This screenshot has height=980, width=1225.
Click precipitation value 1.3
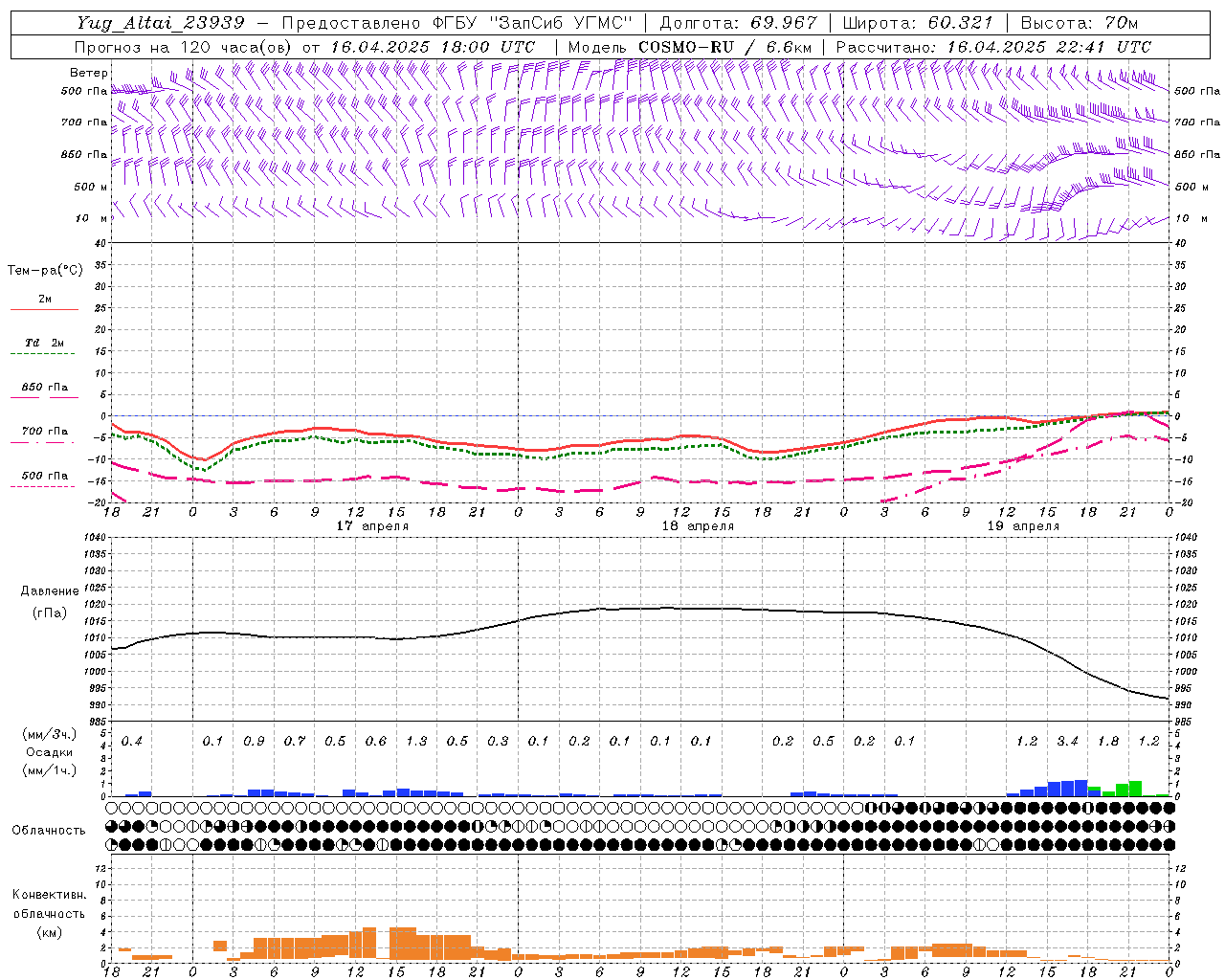click(x=416, y=742)
